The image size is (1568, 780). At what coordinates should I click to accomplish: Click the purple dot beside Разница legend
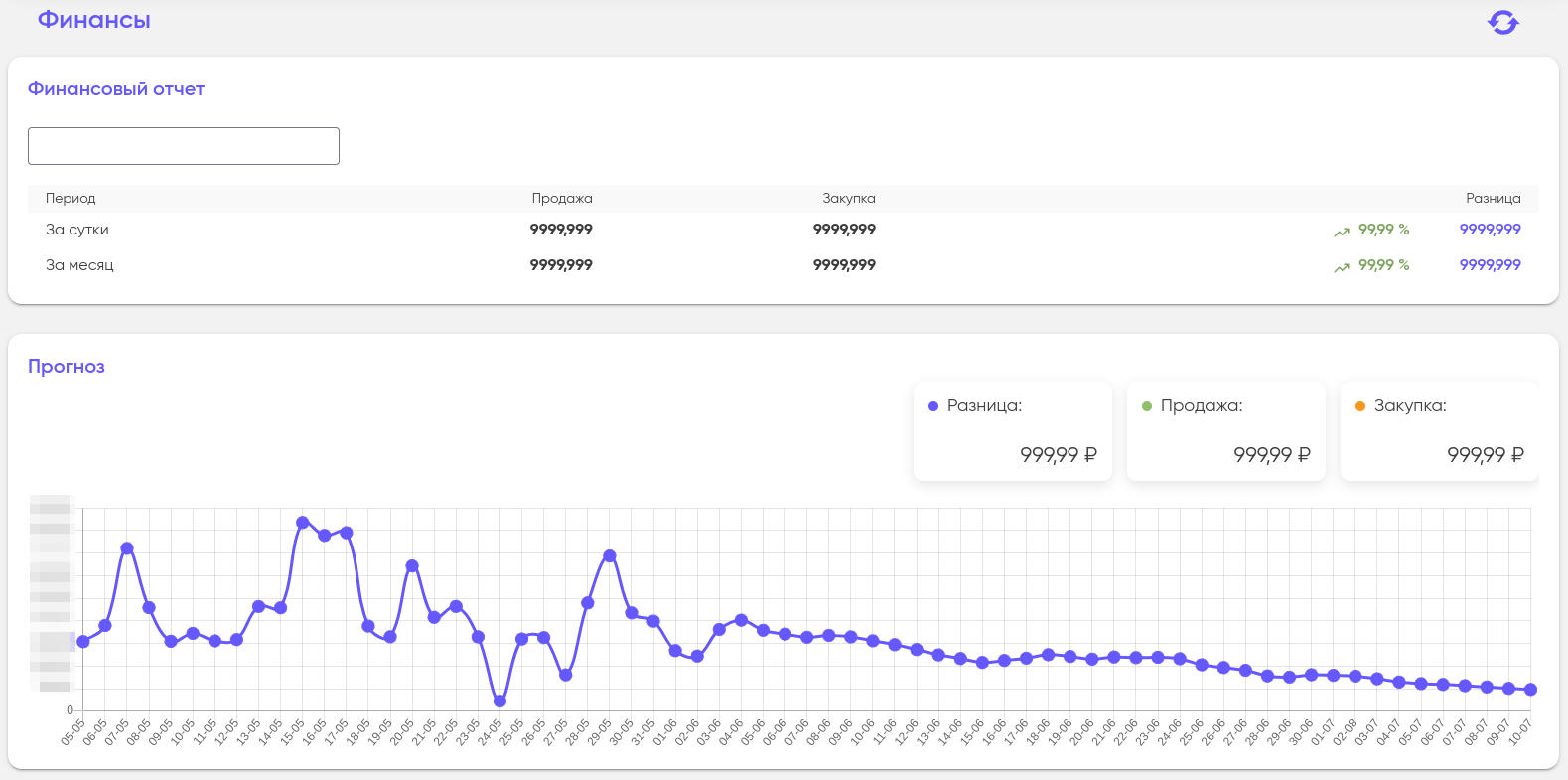pyautogui.click(x=933, y=406)
